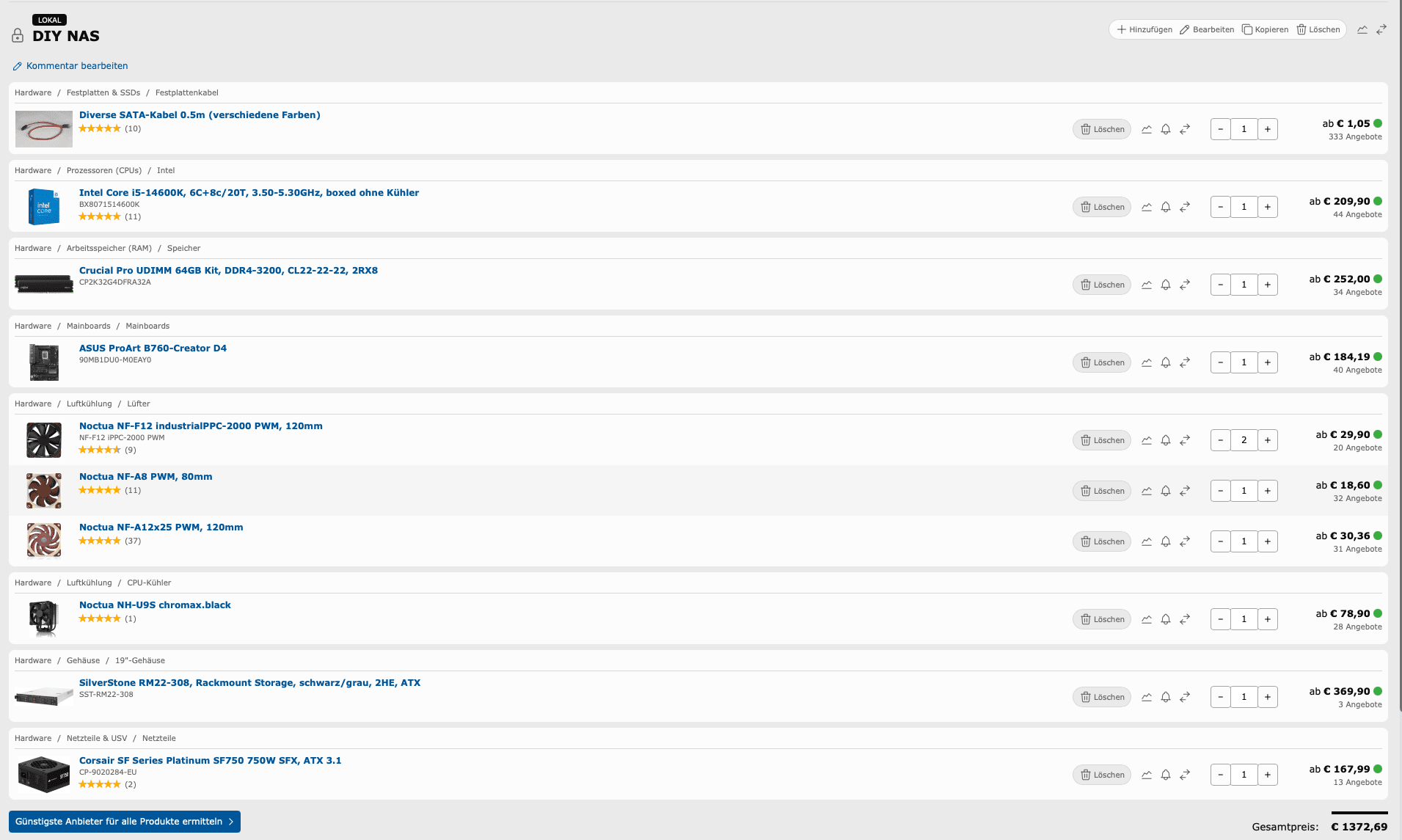Click the quantity field for Noctua NF-A12x25

coord(1244,541)
